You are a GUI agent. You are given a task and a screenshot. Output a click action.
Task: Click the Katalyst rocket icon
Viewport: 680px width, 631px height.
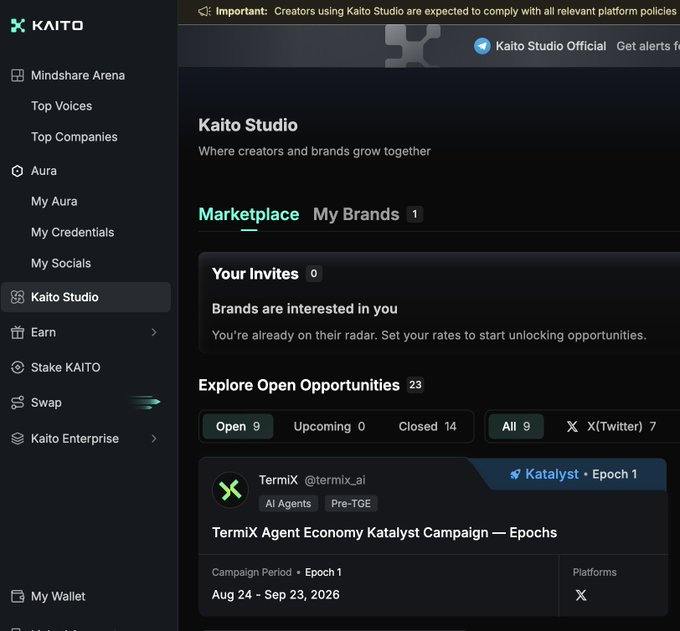(x=515, y=474)
